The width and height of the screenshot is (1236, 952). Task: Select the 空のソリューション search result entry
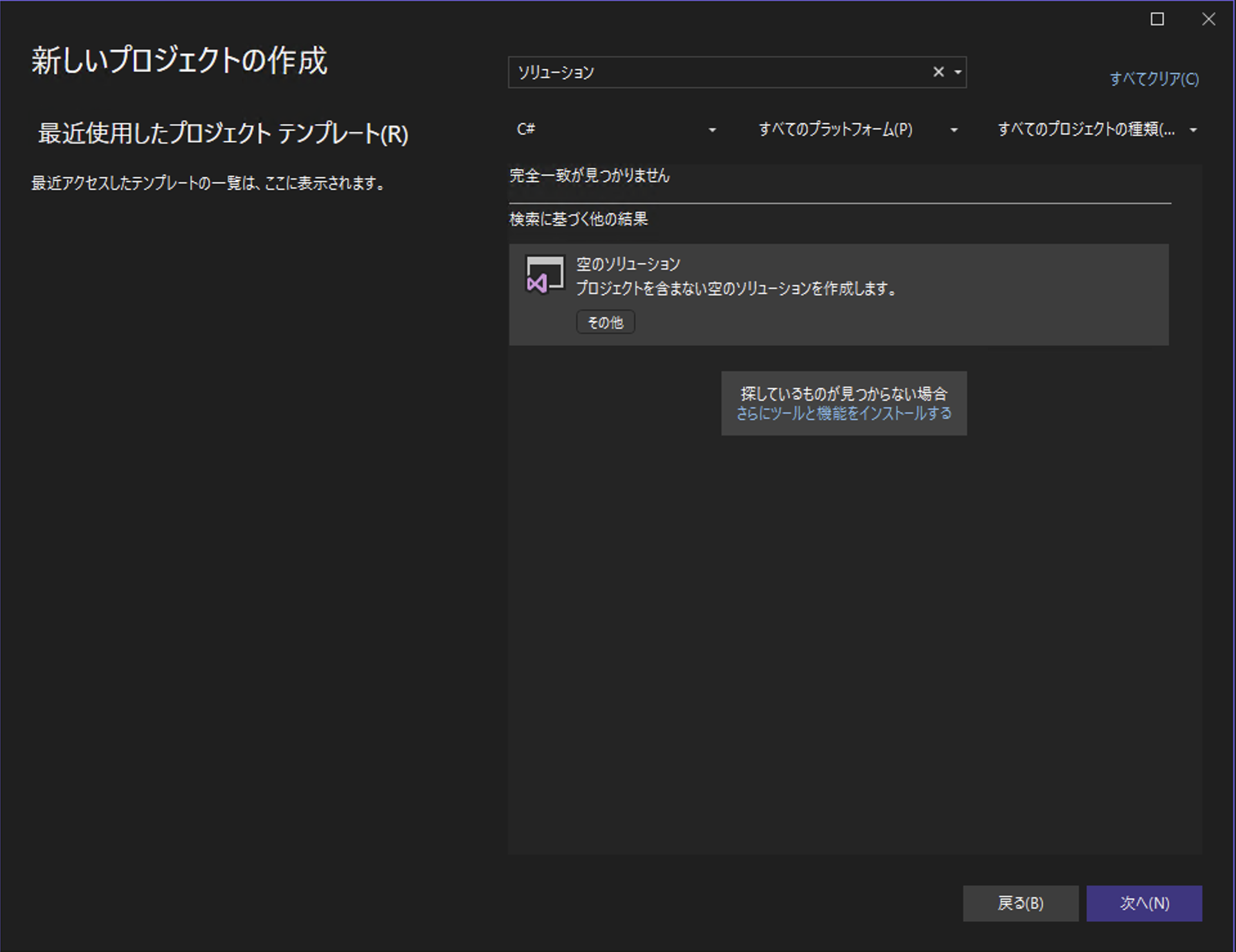[x=836, y=293]
